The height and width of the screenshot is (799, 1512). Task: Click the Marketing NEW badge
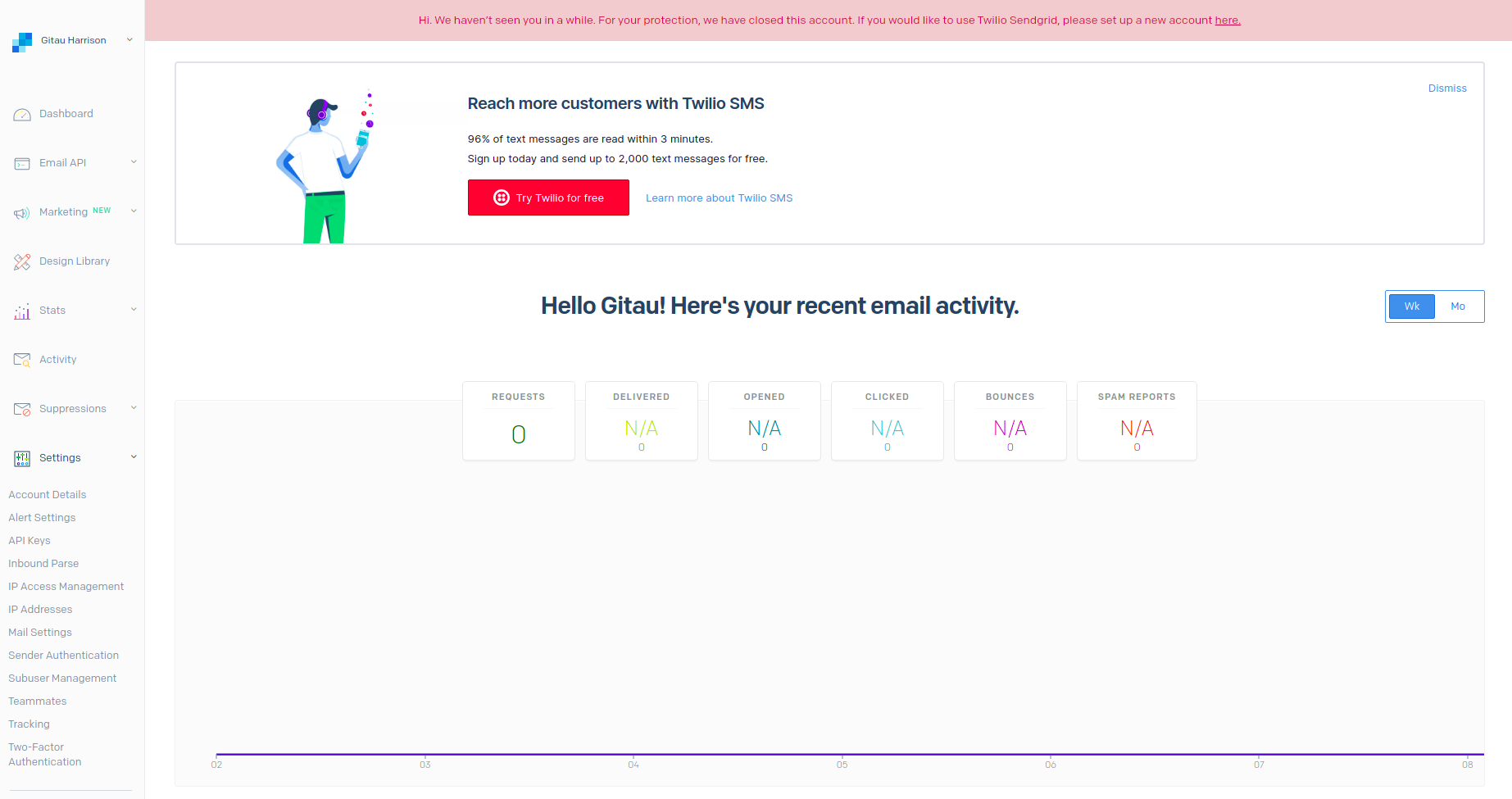coord(102,211)
